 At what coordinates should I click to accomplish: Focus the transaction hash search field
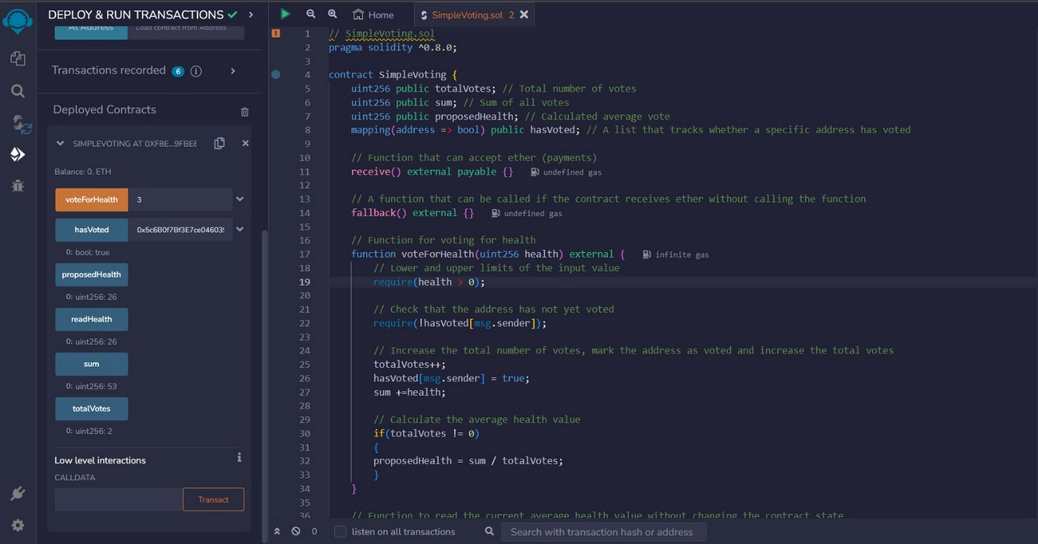(x=602, y=531)
